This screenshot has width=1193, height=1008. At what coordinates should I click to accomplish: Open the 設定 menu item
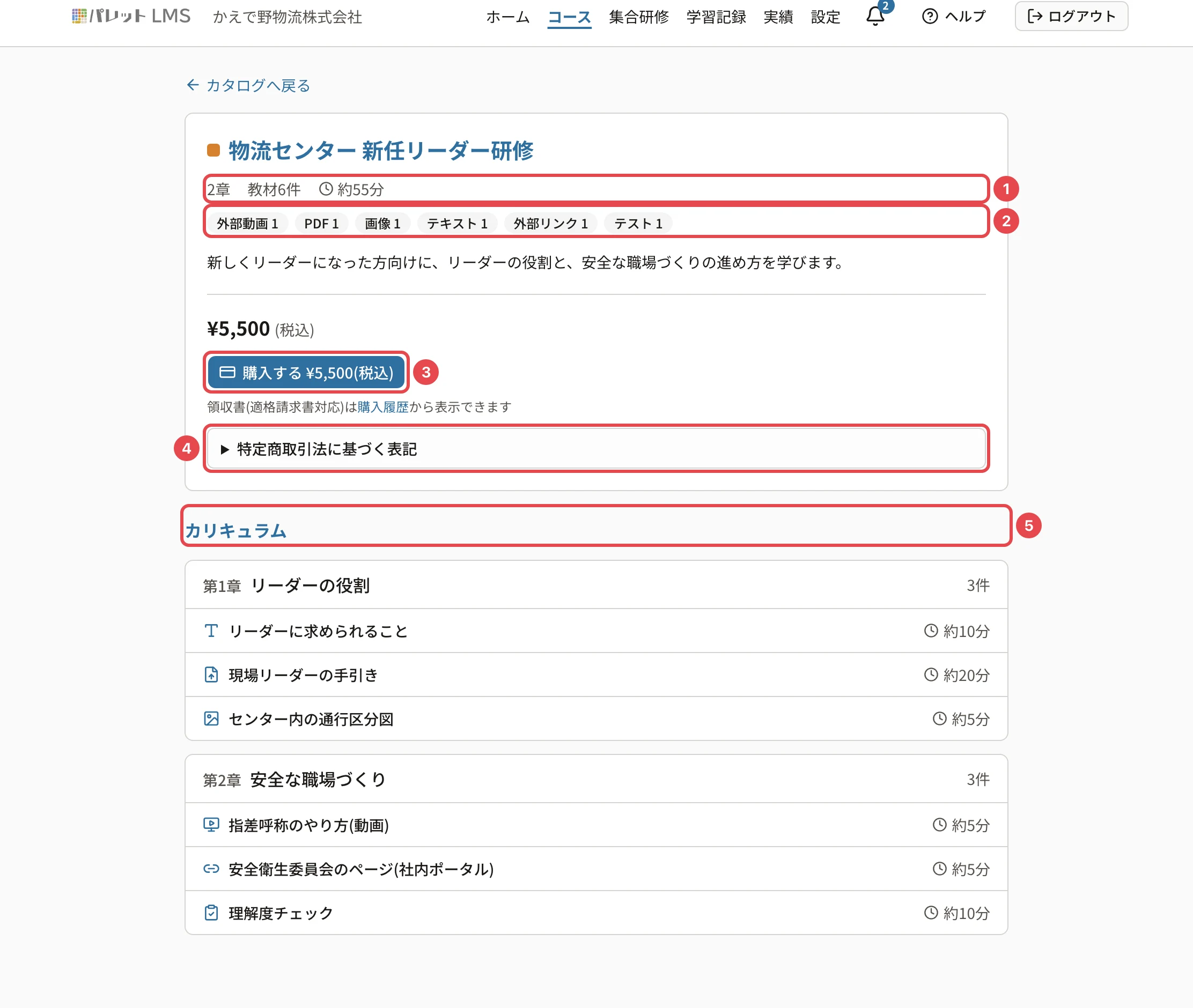[826, 17]
